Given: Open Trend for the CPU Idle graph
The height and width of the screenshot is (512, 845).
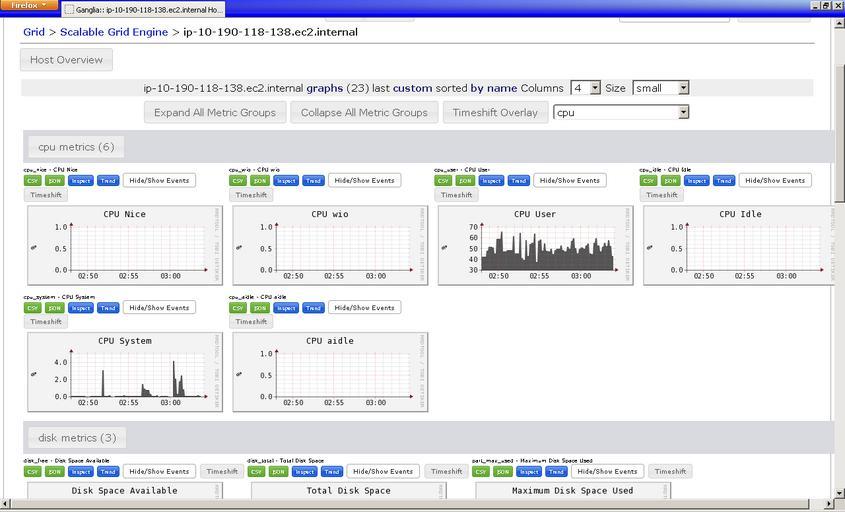Looking at the screenshot, I should tap(723, 181).
